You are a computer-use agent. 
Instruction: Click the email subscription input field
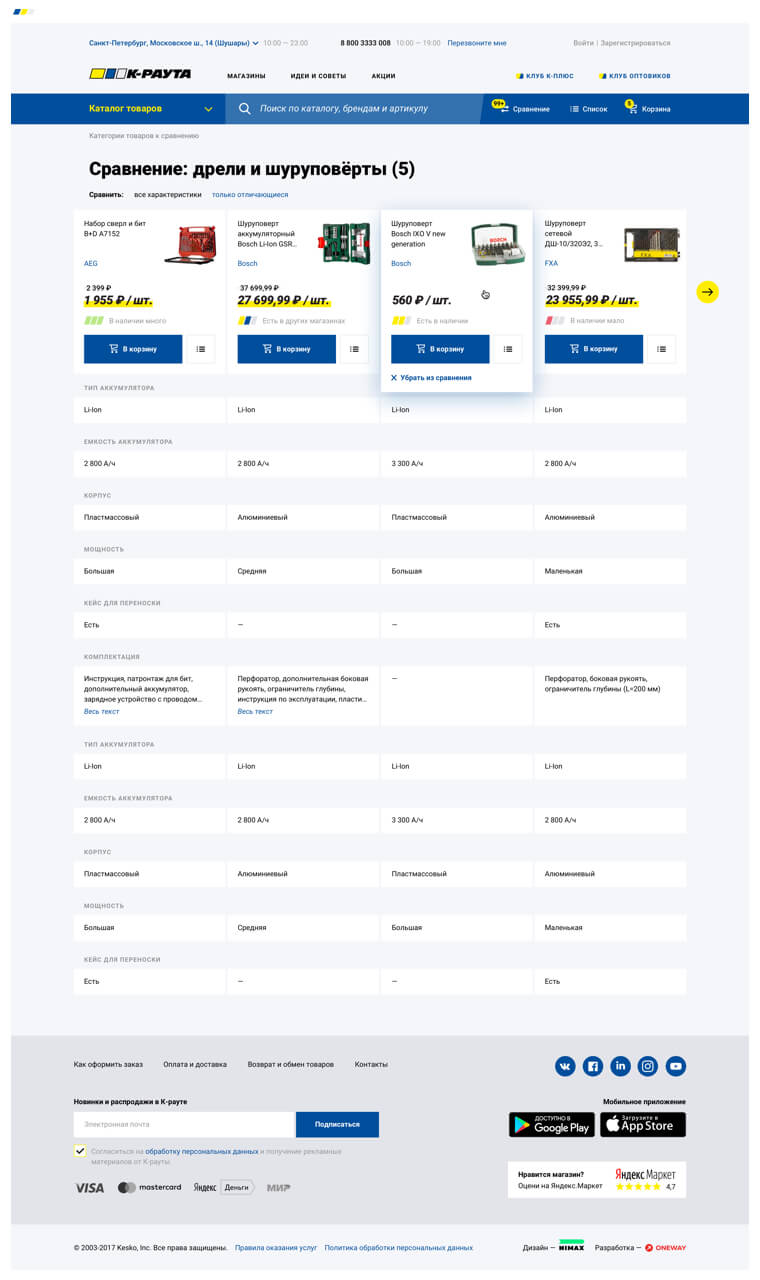[184, 1124]
